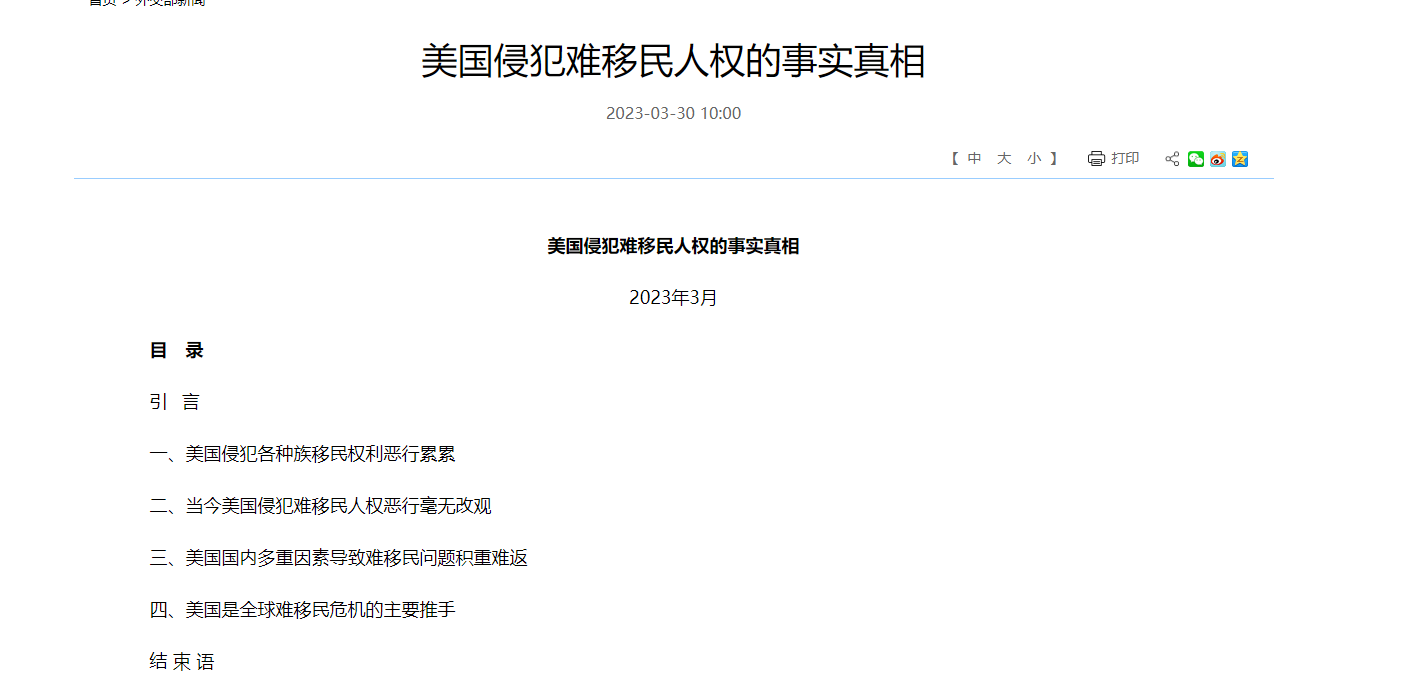Image resolution: width=1401 pixels, height=691 pixels.
Task: Click the 2023-03-30 10:00 timestamp
Action: [x=673, y=113]
